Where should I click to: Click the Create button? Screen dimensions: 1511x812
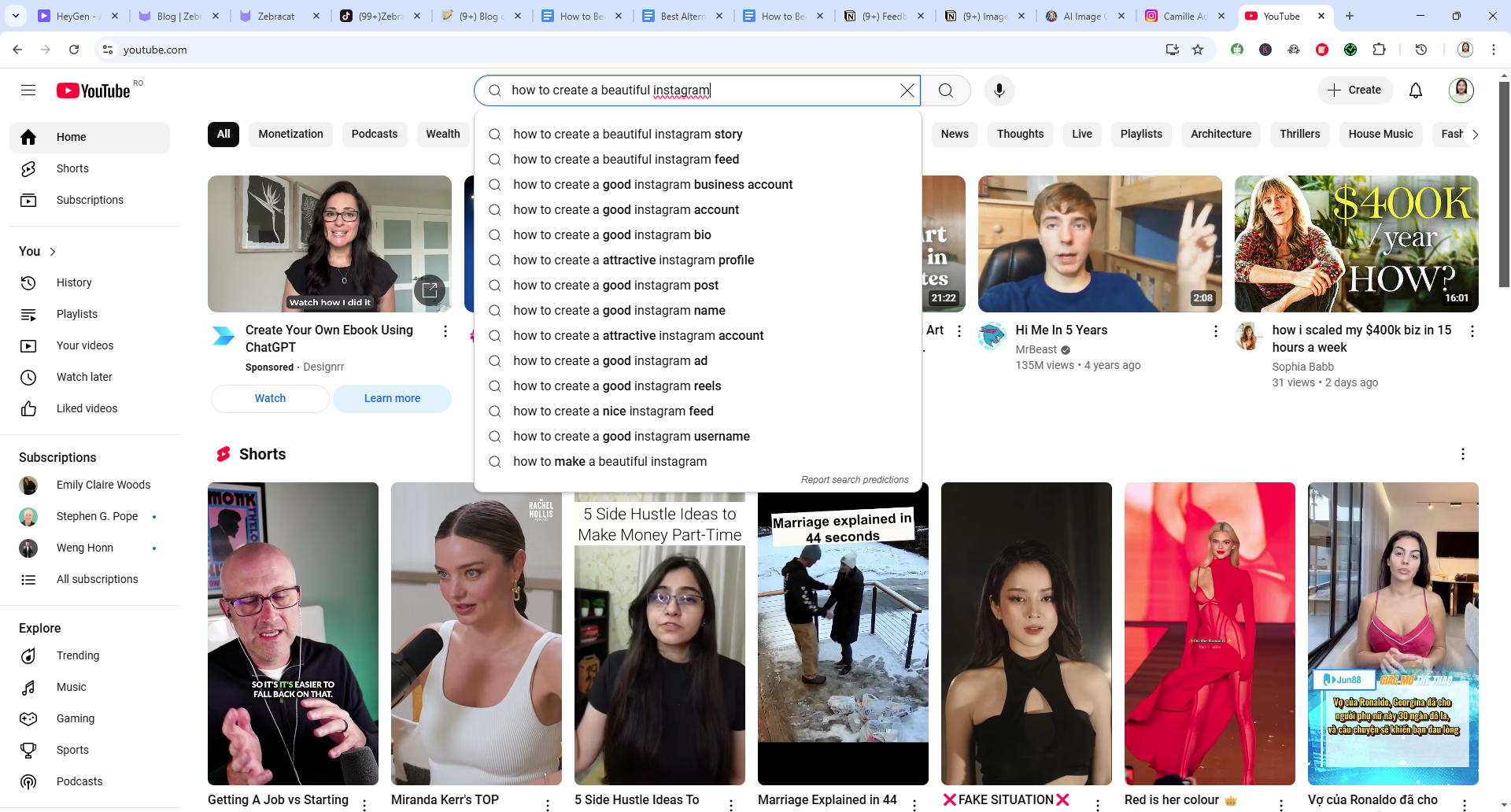click(1355, 90)
